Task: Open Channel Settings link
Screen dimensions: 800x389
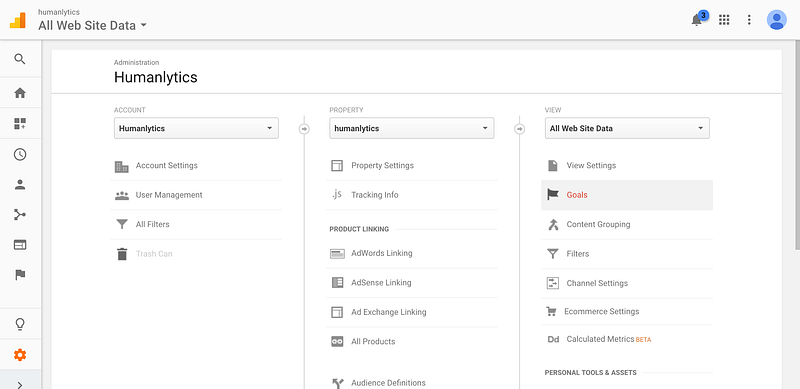Action: click(x=597, y=283)
